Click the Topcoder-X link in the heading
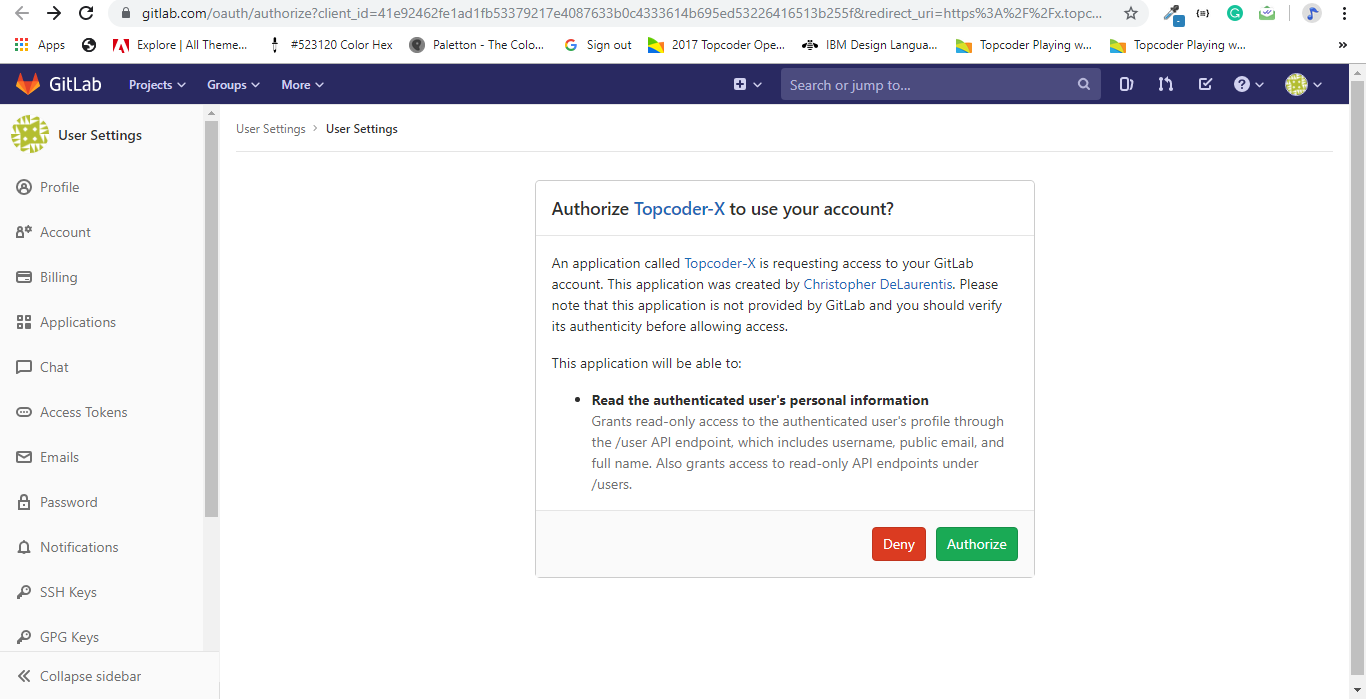 coord(679,209)
